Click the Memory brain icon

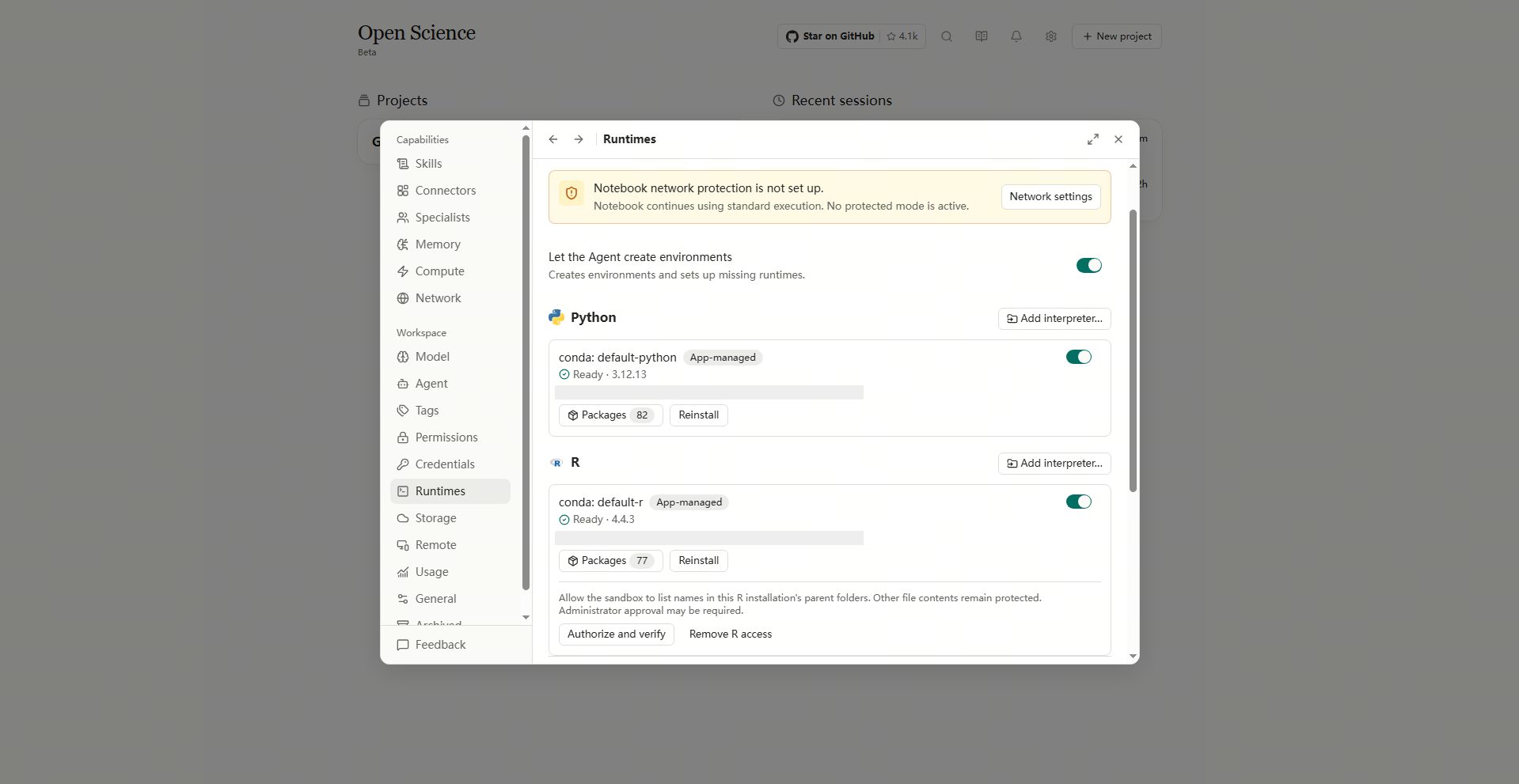(403, 244)
